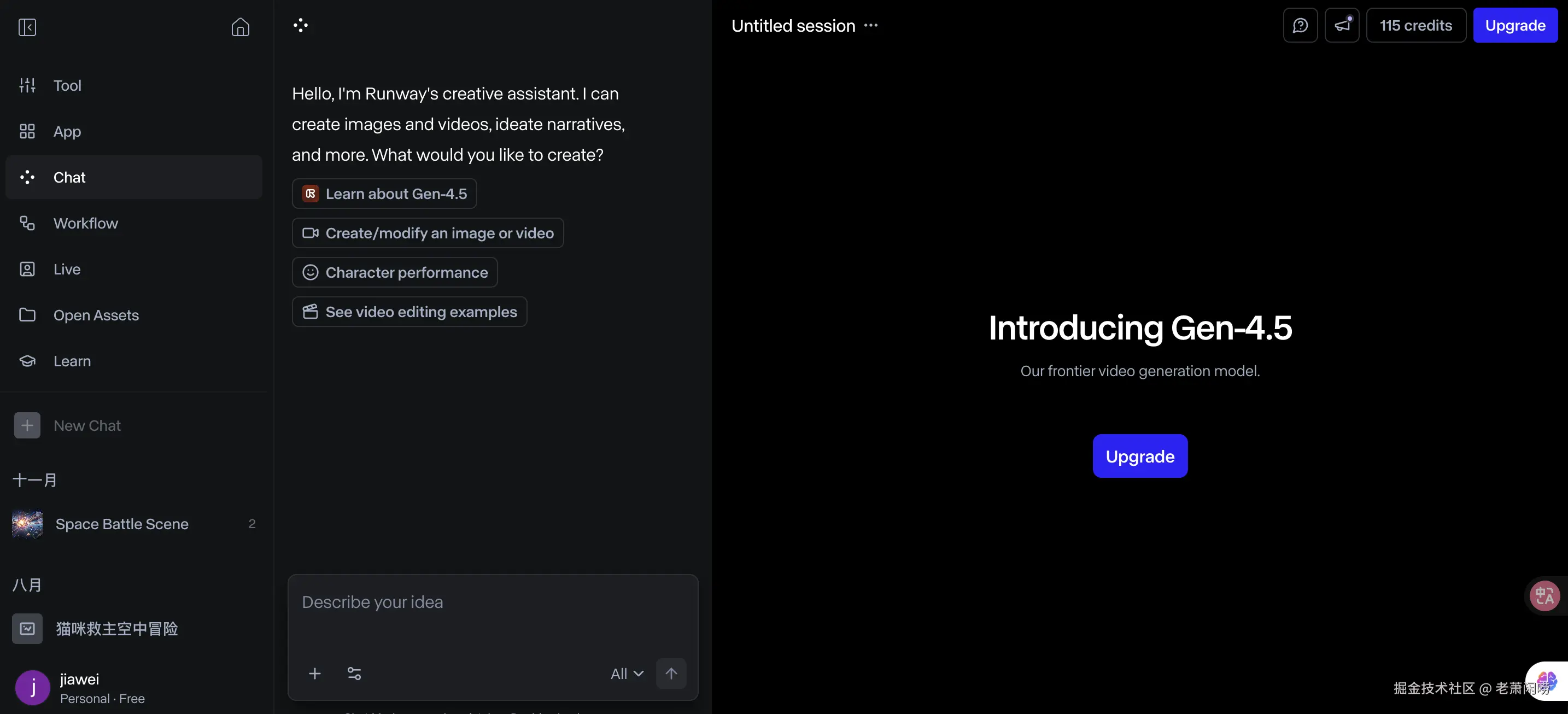Image resolution: width=1568 pixels, height=714 pixels.
Task: Open Untitled session more options menu
Action: [x=871, y=26]
